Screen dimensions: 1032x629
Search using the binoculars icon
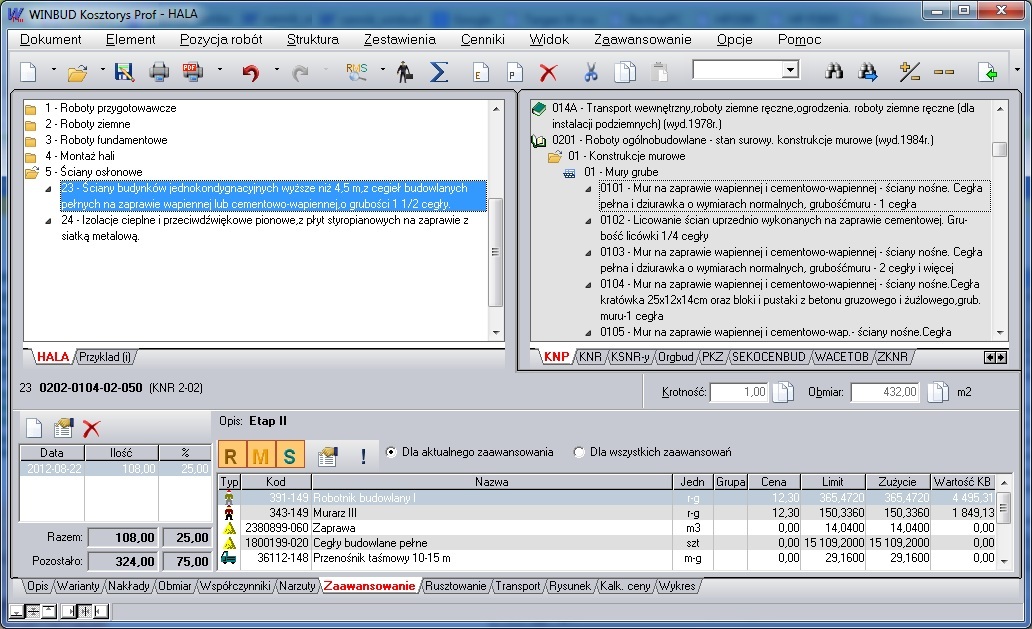click(834, 72)
